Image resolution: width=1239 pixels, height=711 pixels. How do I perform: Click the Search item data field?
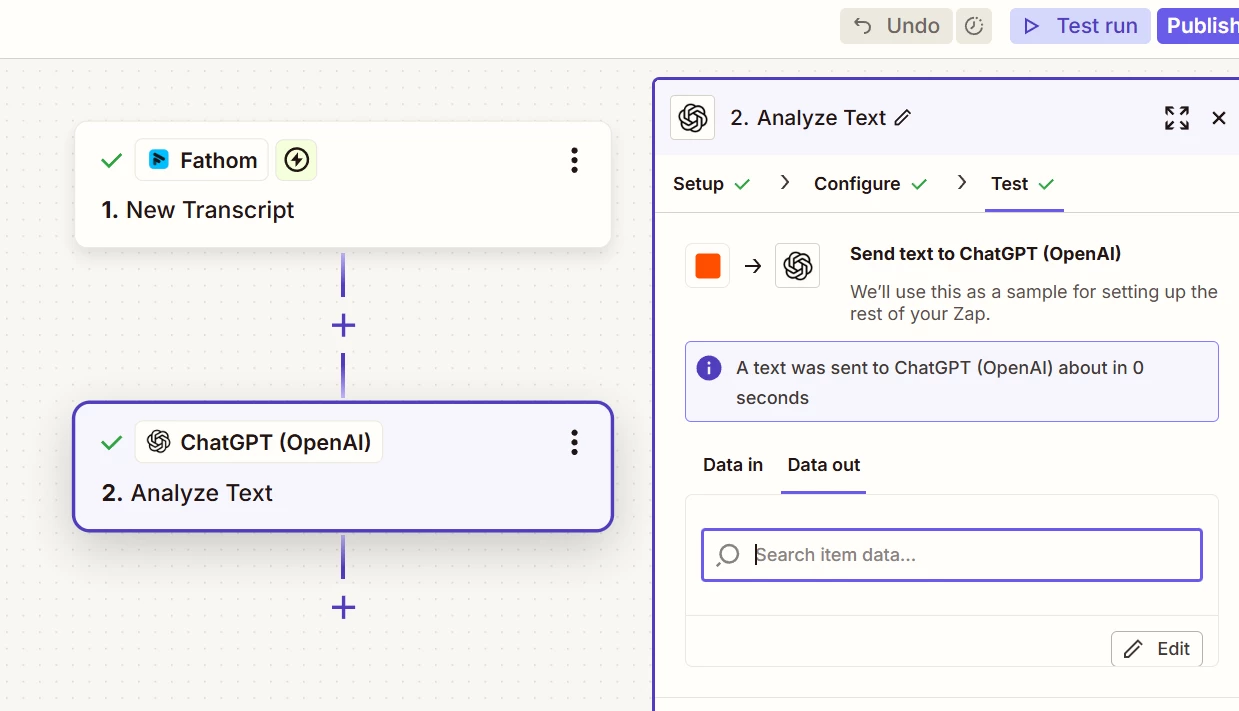[952, 555]
